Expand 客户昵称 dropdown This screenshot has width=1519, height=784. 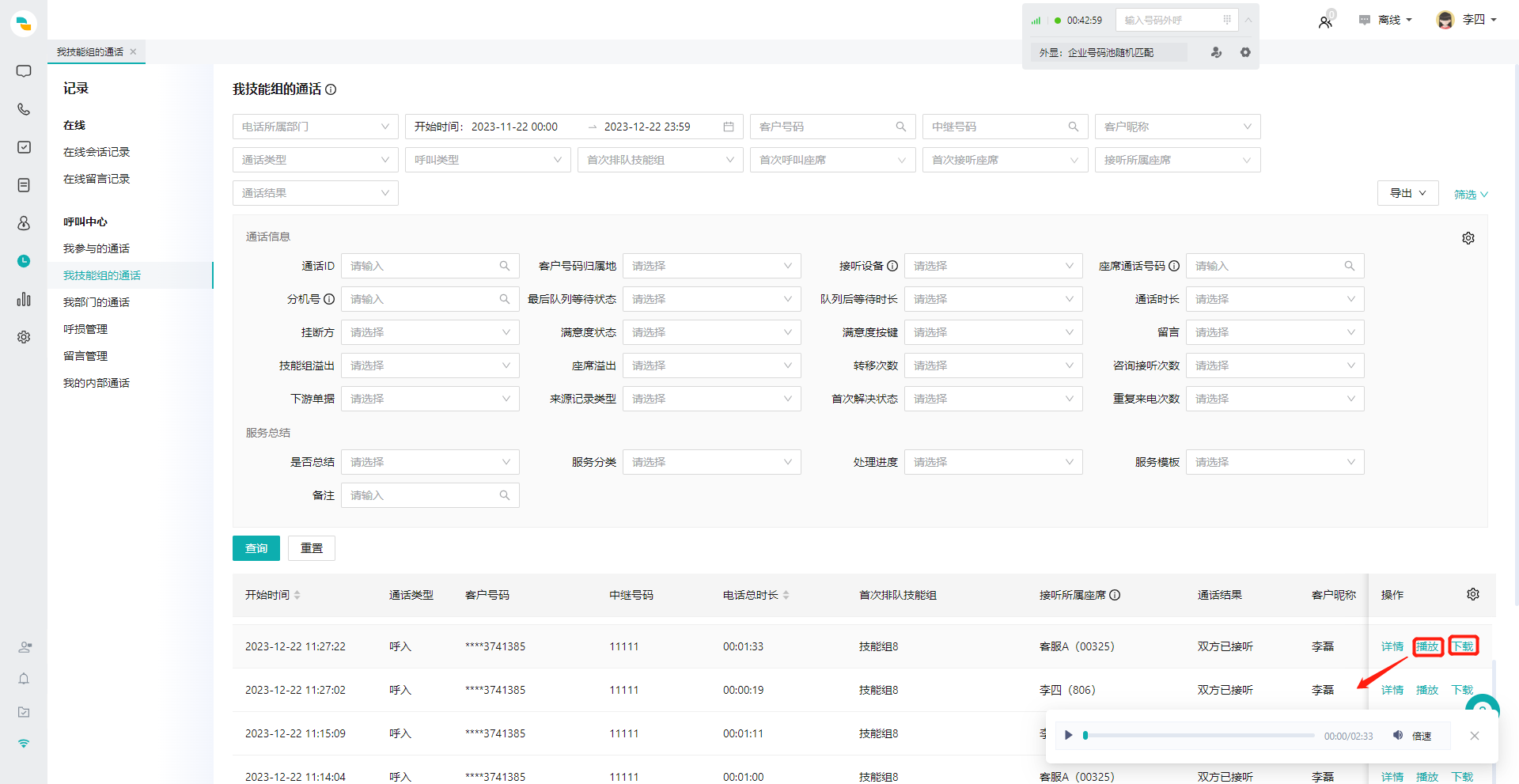1178,127
